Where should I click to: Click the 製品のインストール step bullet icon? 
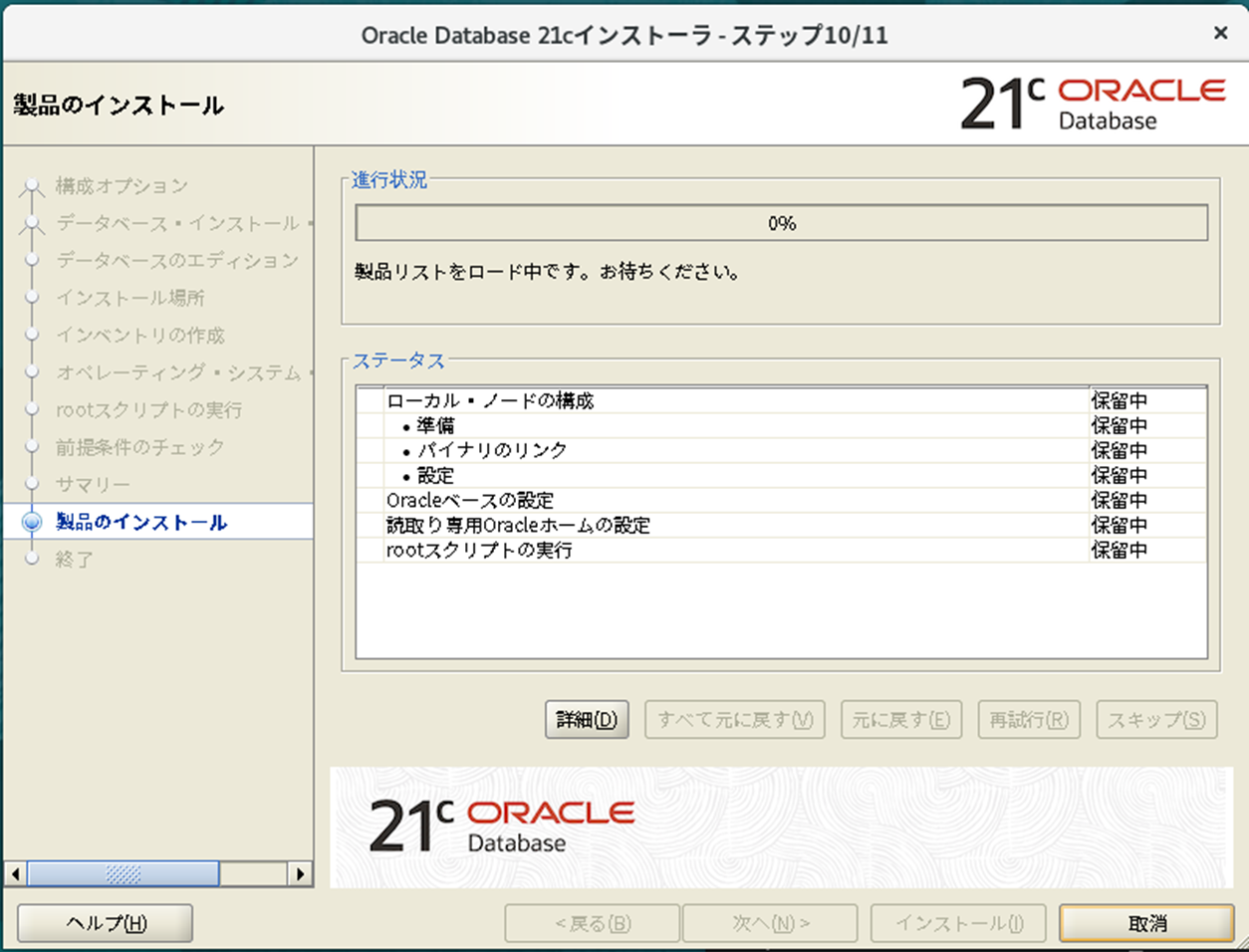point(32,522)
